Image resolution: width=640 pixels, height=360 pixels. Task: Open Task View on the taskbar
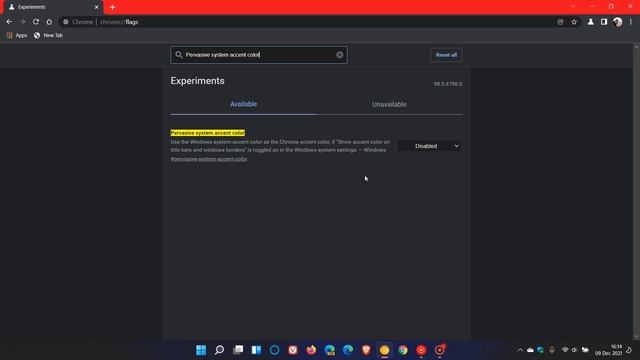point(238,350)
